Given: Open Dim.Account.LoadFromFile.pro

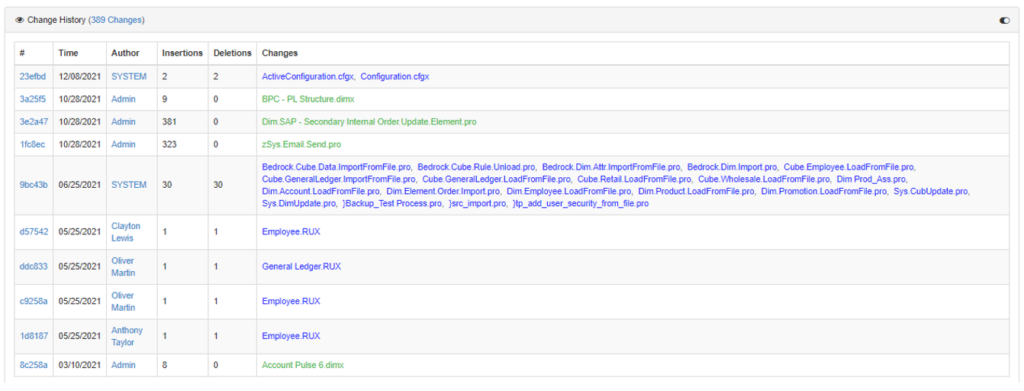Looking at the screenshot, I should (321, 191).
